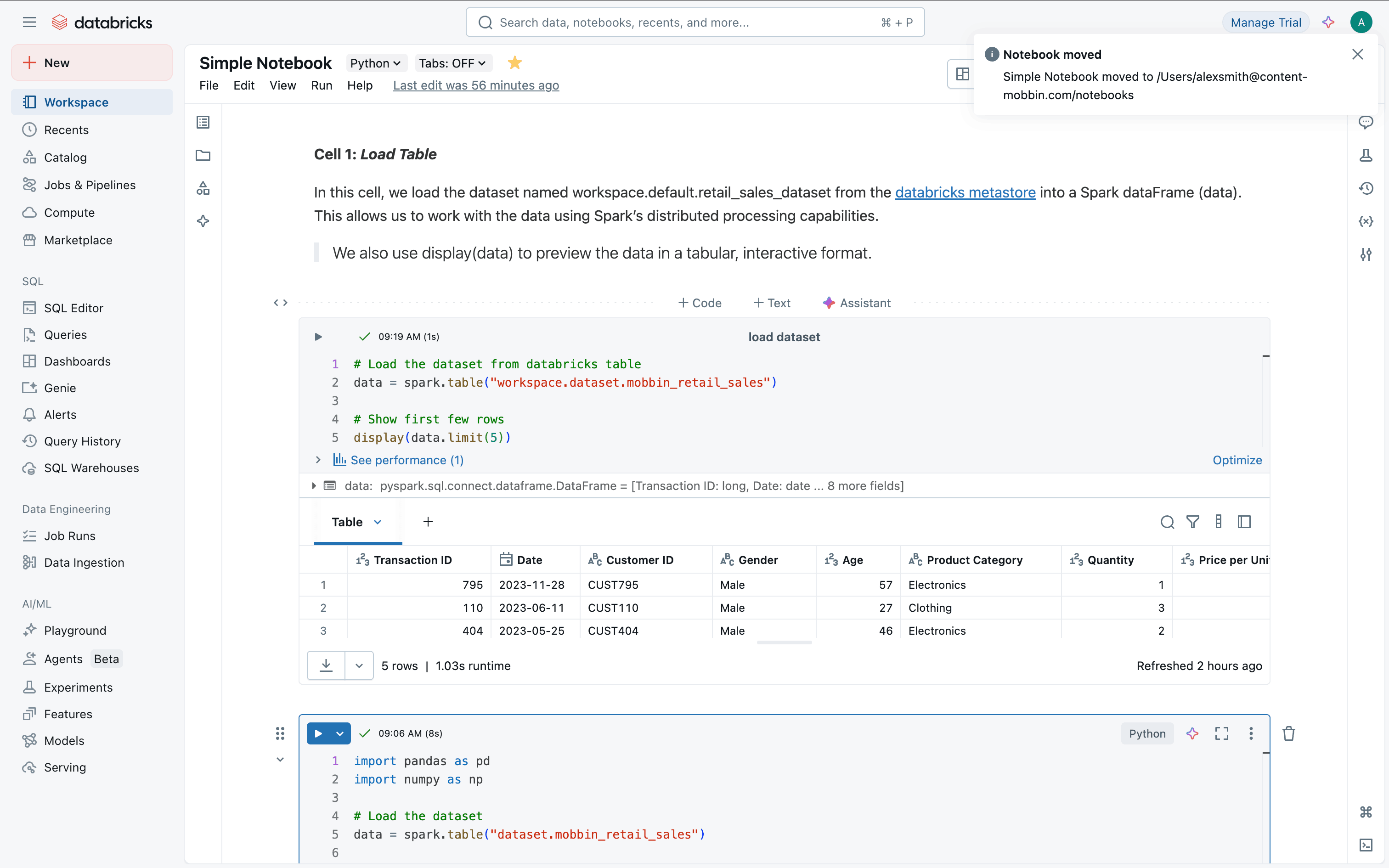Open the table of contents icon
This screenshot has height=868, width=1389.
click(203, 122)
